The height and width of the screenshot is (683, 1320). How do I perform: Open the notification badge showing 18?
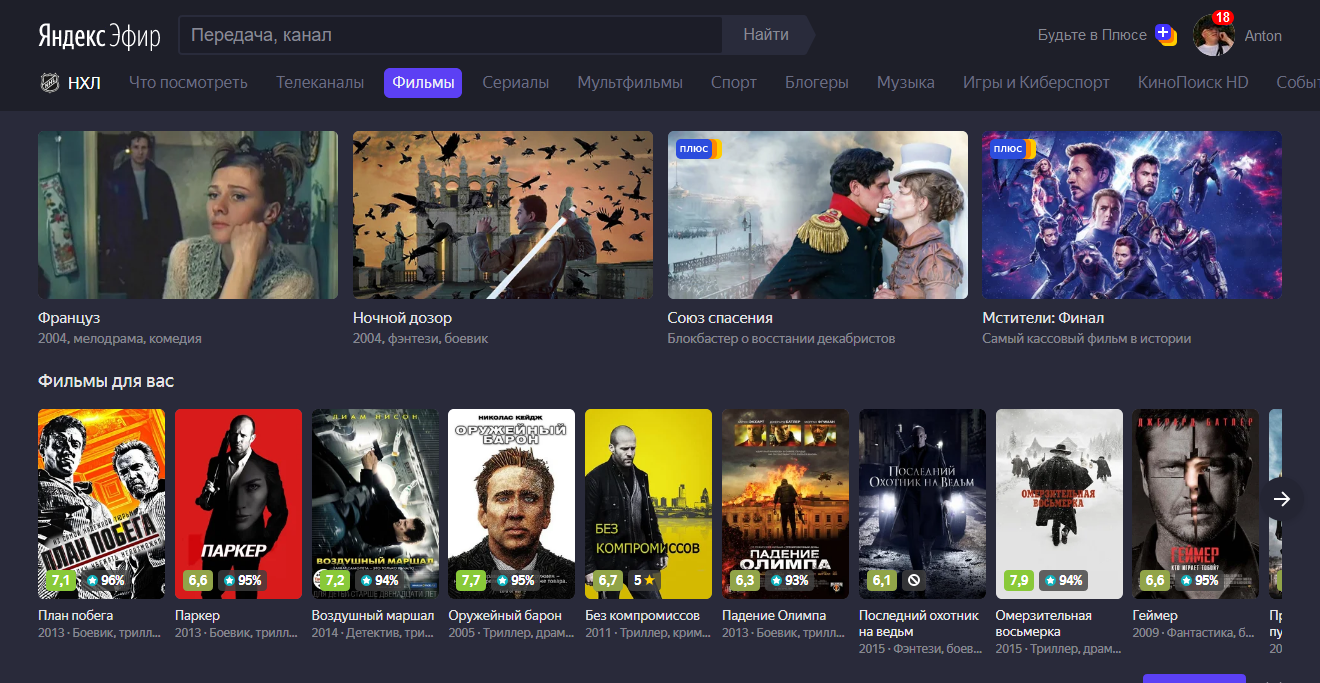tap(1222, 18)
